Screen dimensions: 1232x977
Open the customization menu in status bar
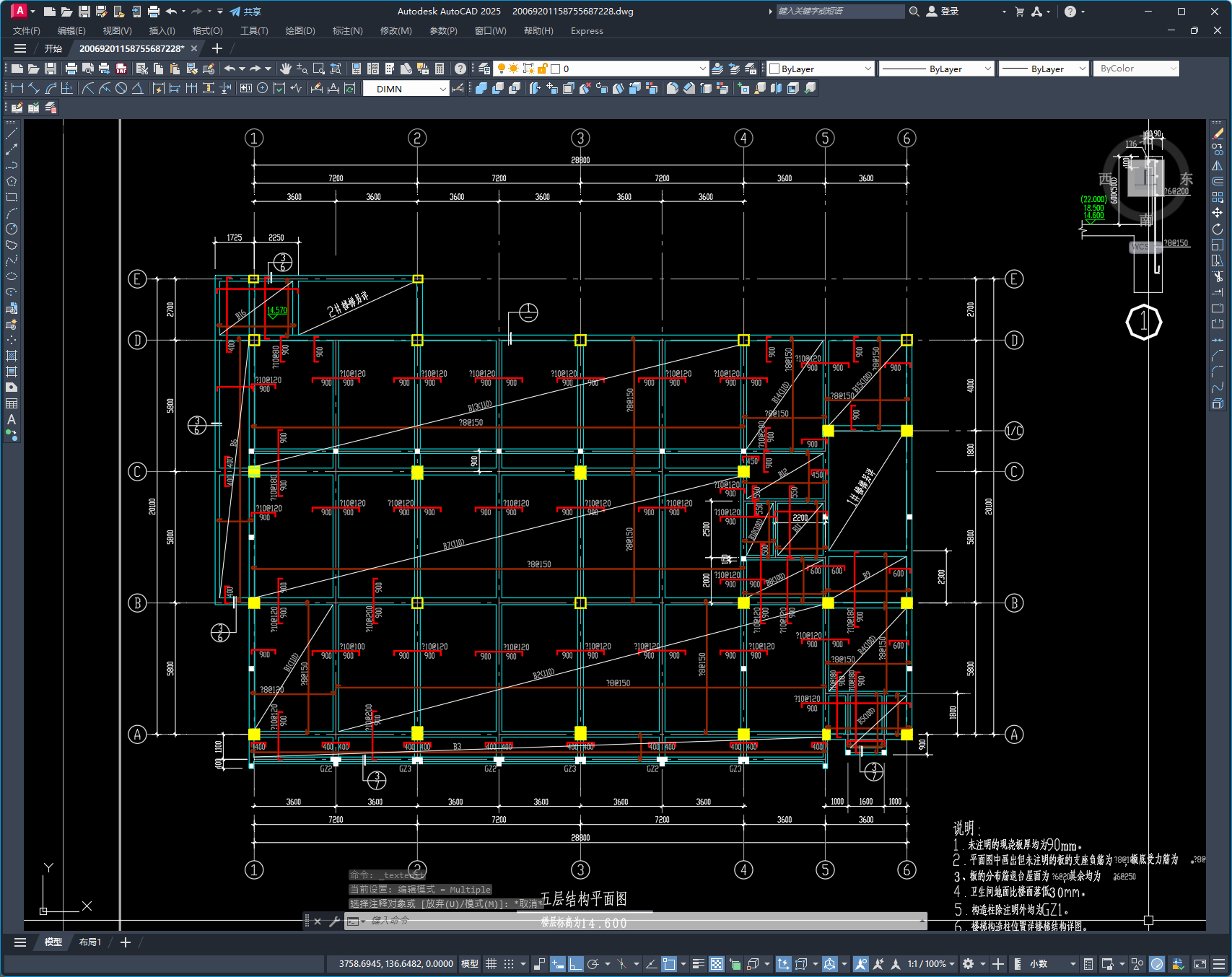pyautogui.click(x=1219, y=964)
